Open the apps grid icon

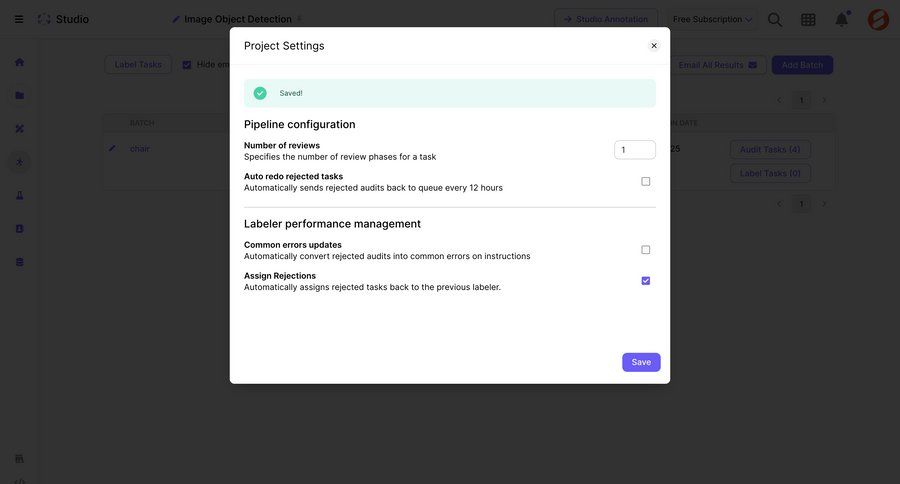click(808, 19)
